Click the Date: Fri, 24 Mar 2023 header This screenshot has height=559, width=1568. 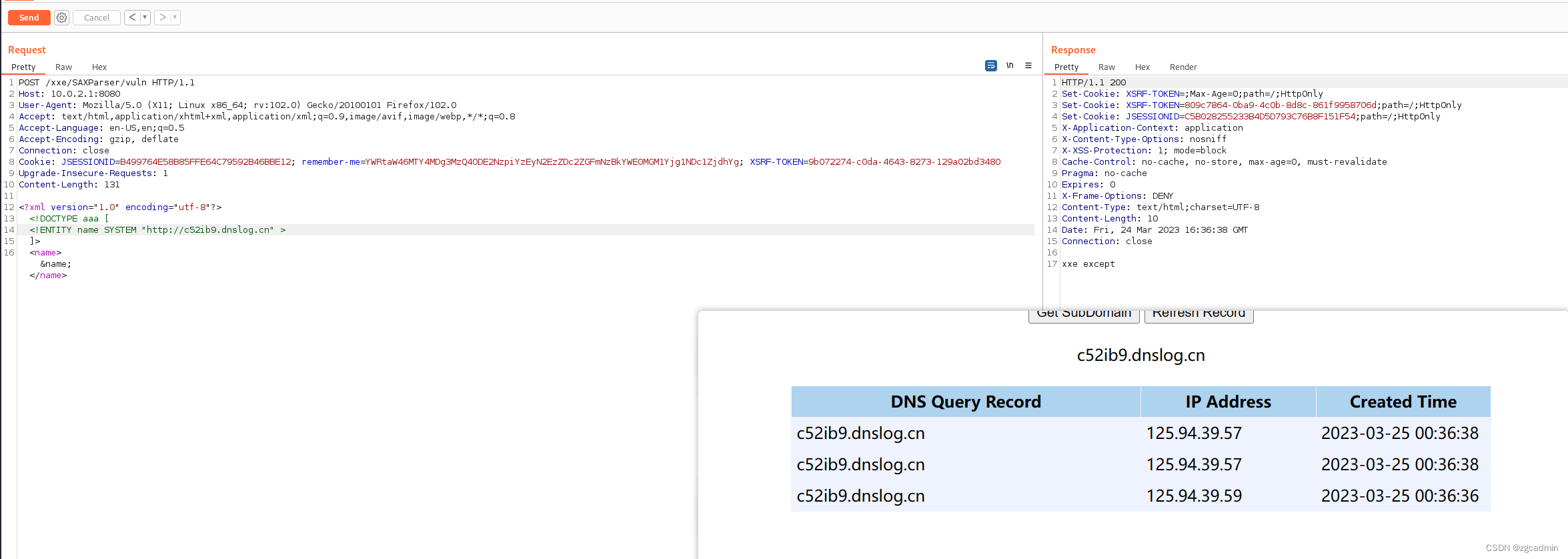[x=1154, y=230]
